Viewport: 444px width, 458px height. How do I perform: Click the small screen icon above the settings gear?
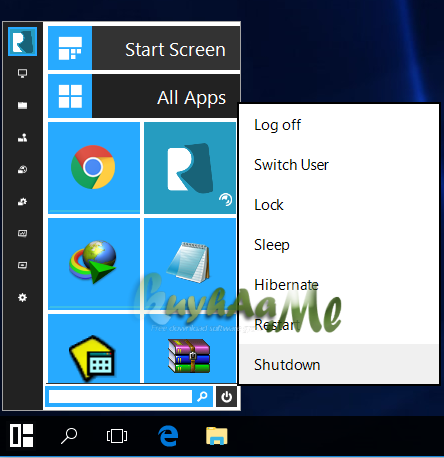point(22,265)
